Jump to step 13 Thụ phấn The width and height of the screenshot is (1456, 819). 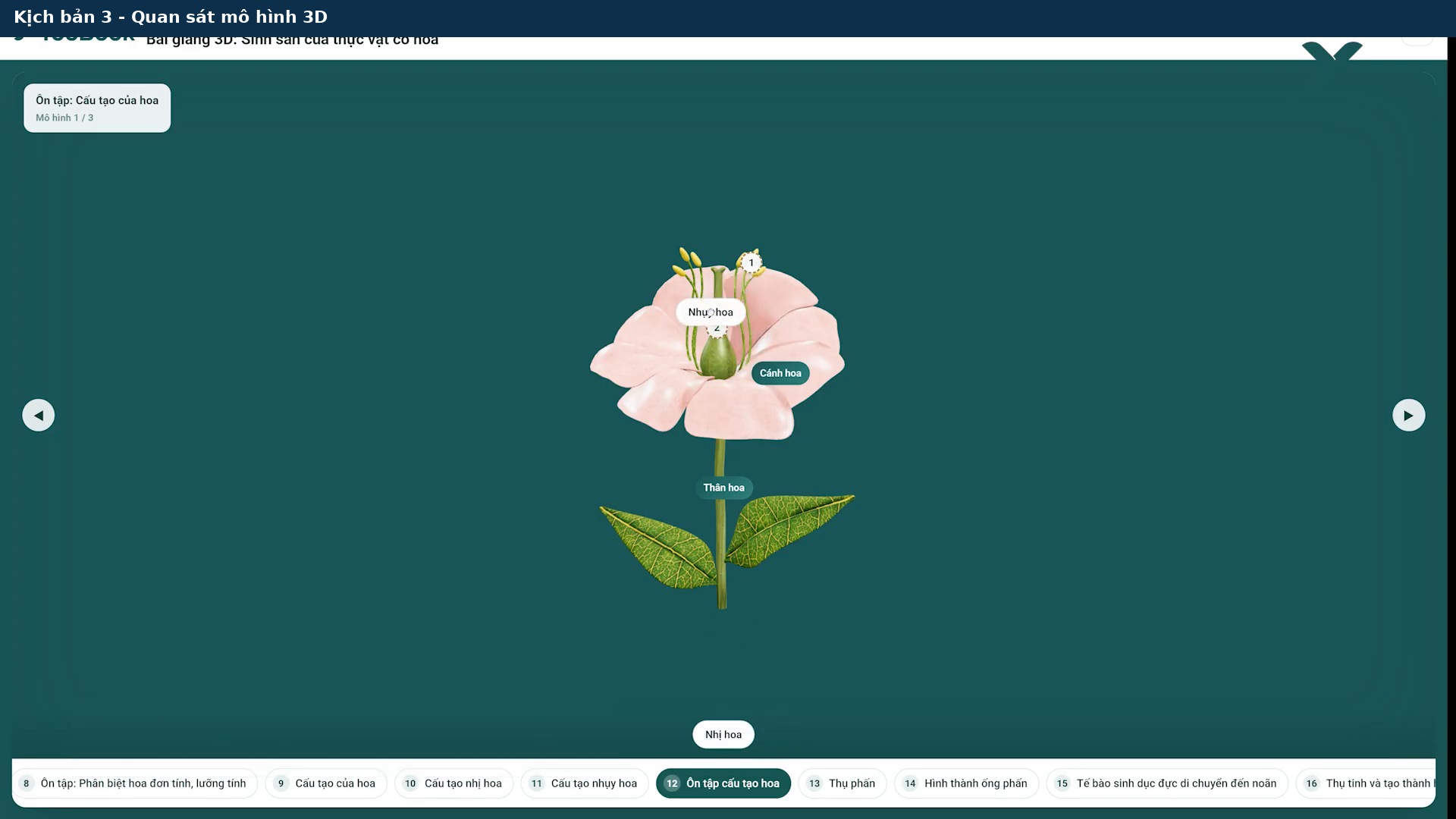(x=842, y=783)
